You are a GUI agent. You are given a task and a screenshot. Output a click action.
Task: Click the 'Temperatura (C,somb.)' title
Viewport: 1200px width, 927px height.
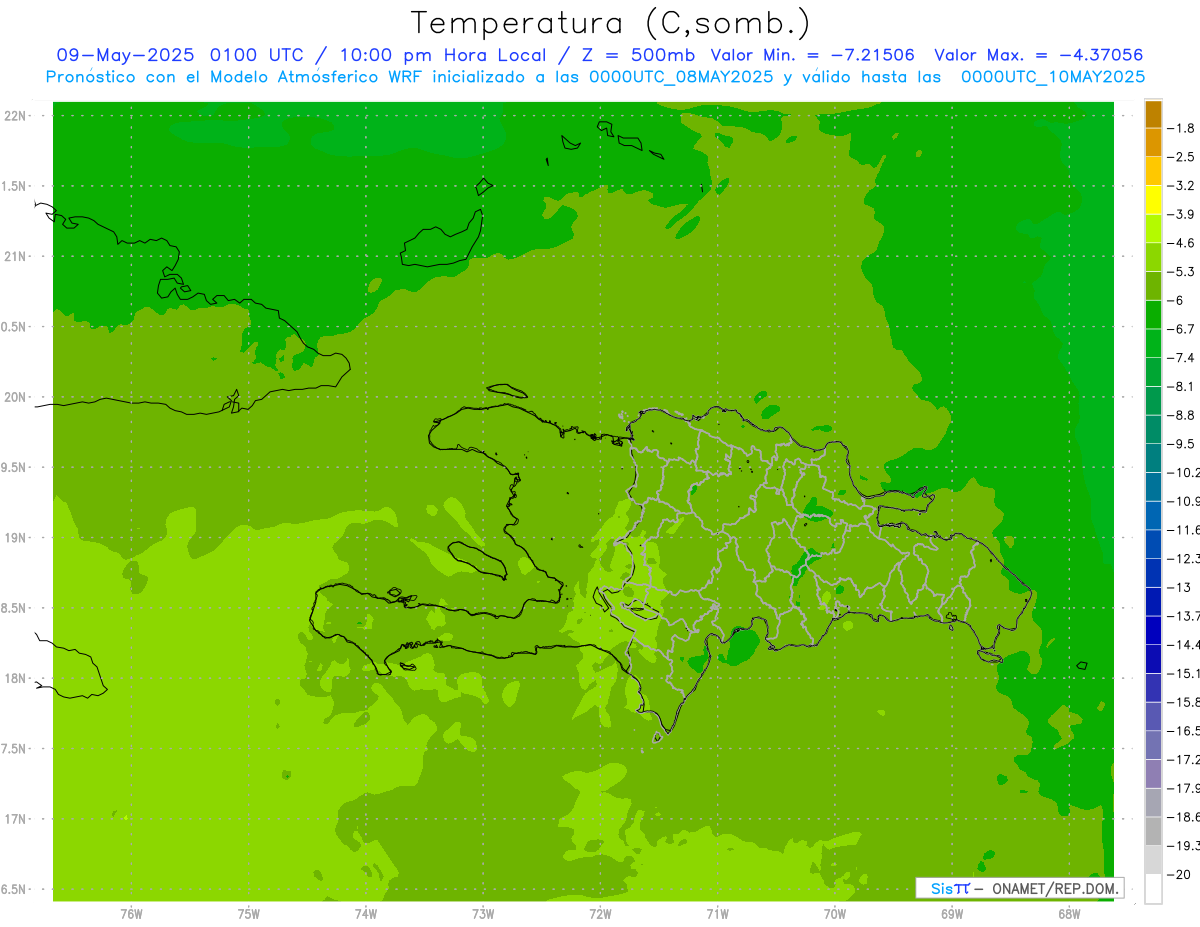(x=610, y=22)
